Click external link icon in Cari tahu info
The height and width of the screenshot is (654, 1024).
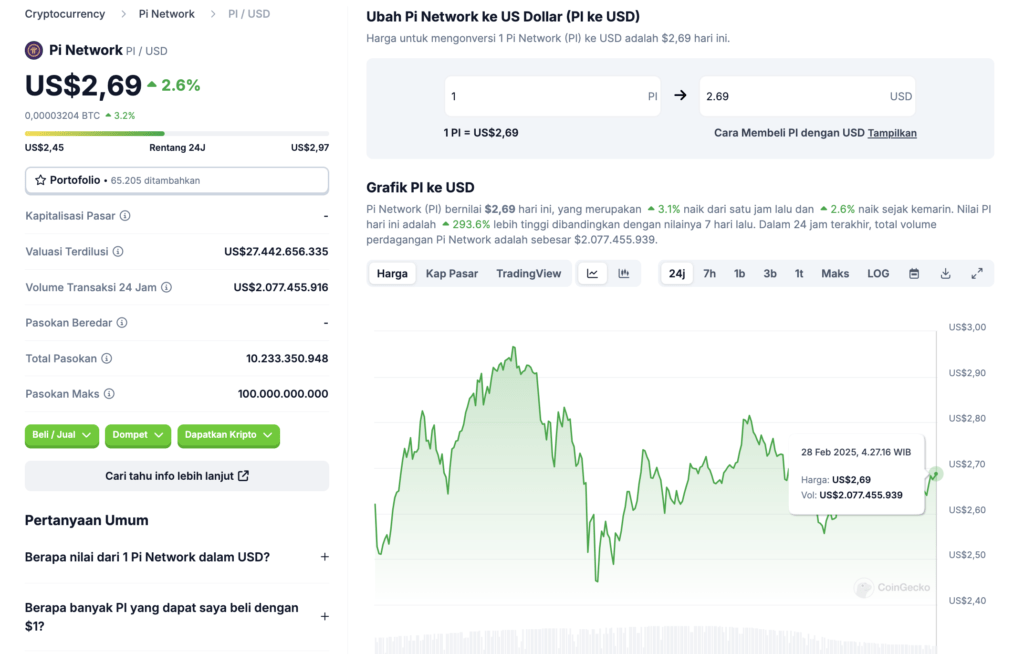pyautogui.click(x=244, y=476)
